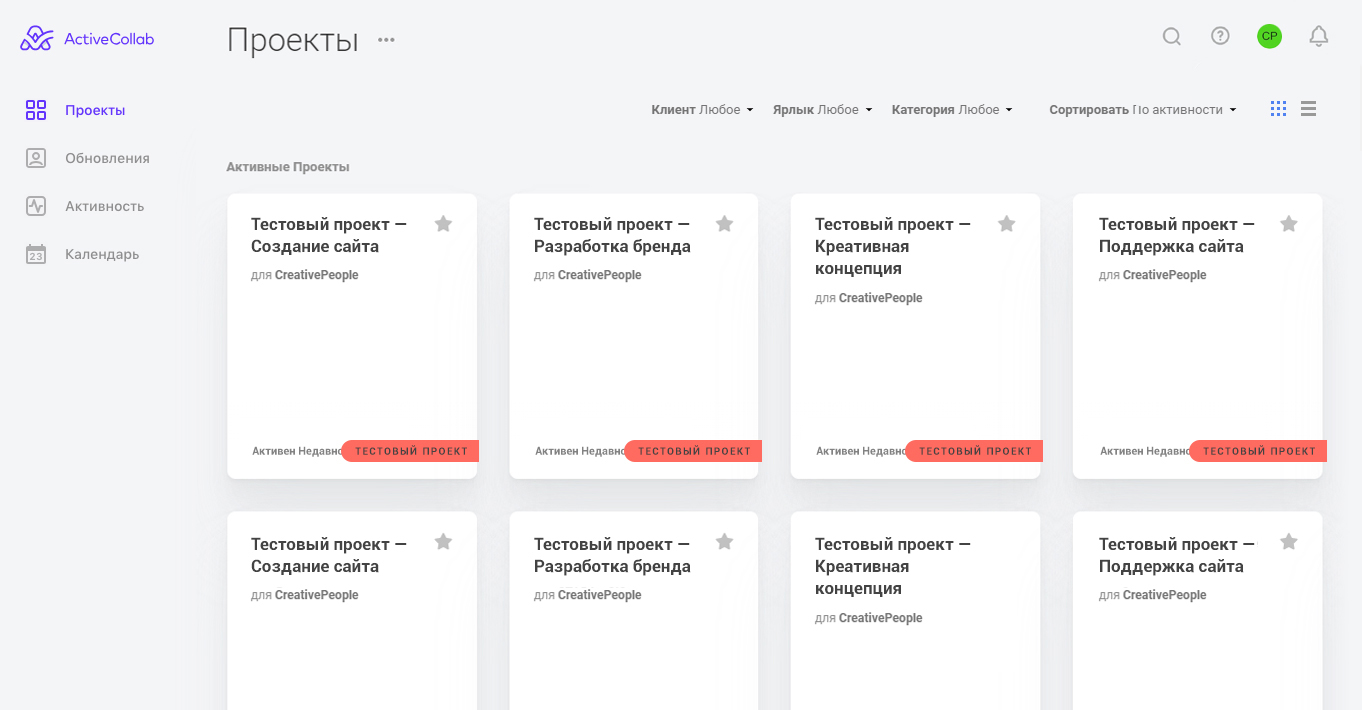1362x710 pixels.
Task: Open notifications bell icon
Action: 1319,37
